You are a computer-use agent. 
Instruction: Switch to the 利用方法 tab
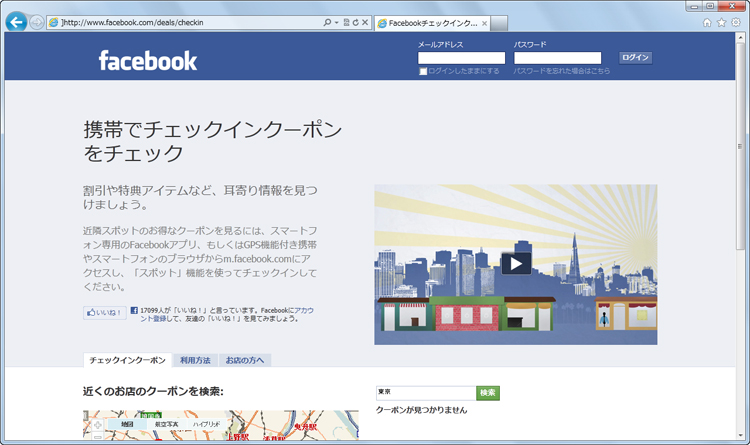coord(195,360)
